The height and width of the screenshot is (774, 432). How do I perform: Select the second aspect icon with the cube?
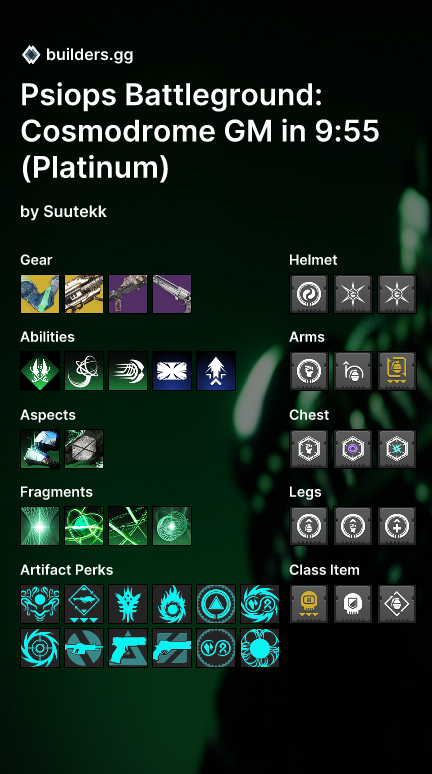pos(84,449)
